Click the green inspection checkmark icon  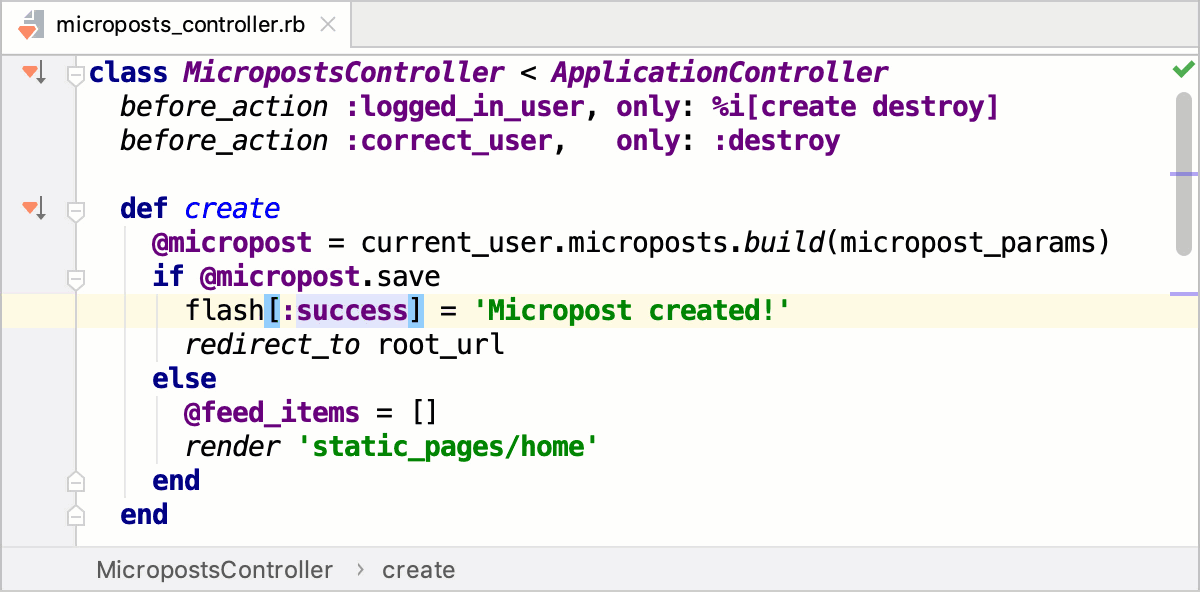[x=1183, y=70]
